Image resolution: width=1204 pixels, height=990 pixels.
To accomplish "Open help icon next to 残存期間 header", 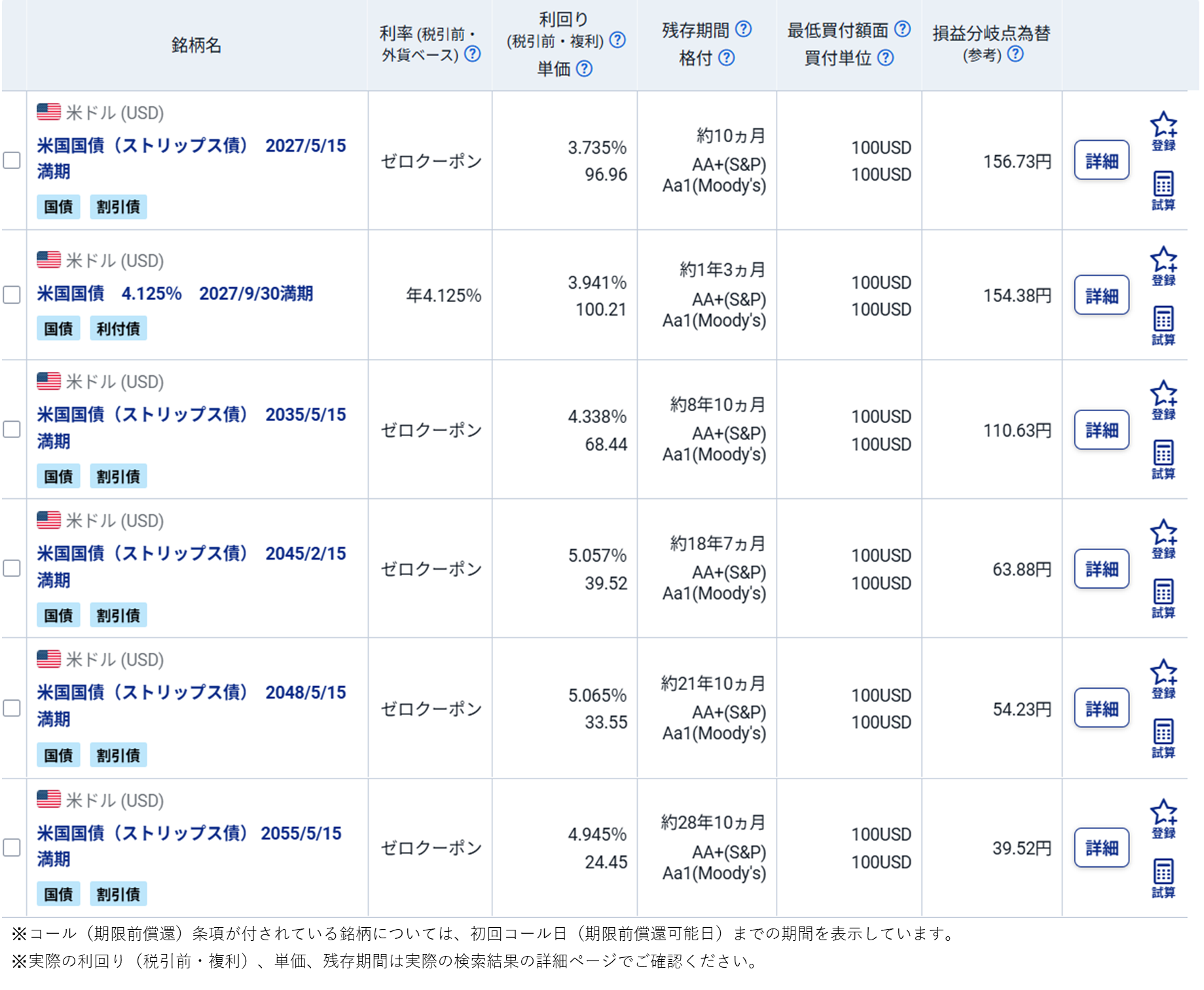I will (743, 29).
